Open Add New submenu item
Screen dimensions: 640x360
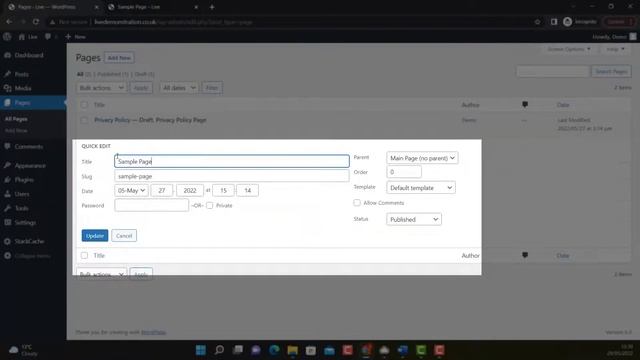(16, 131)
